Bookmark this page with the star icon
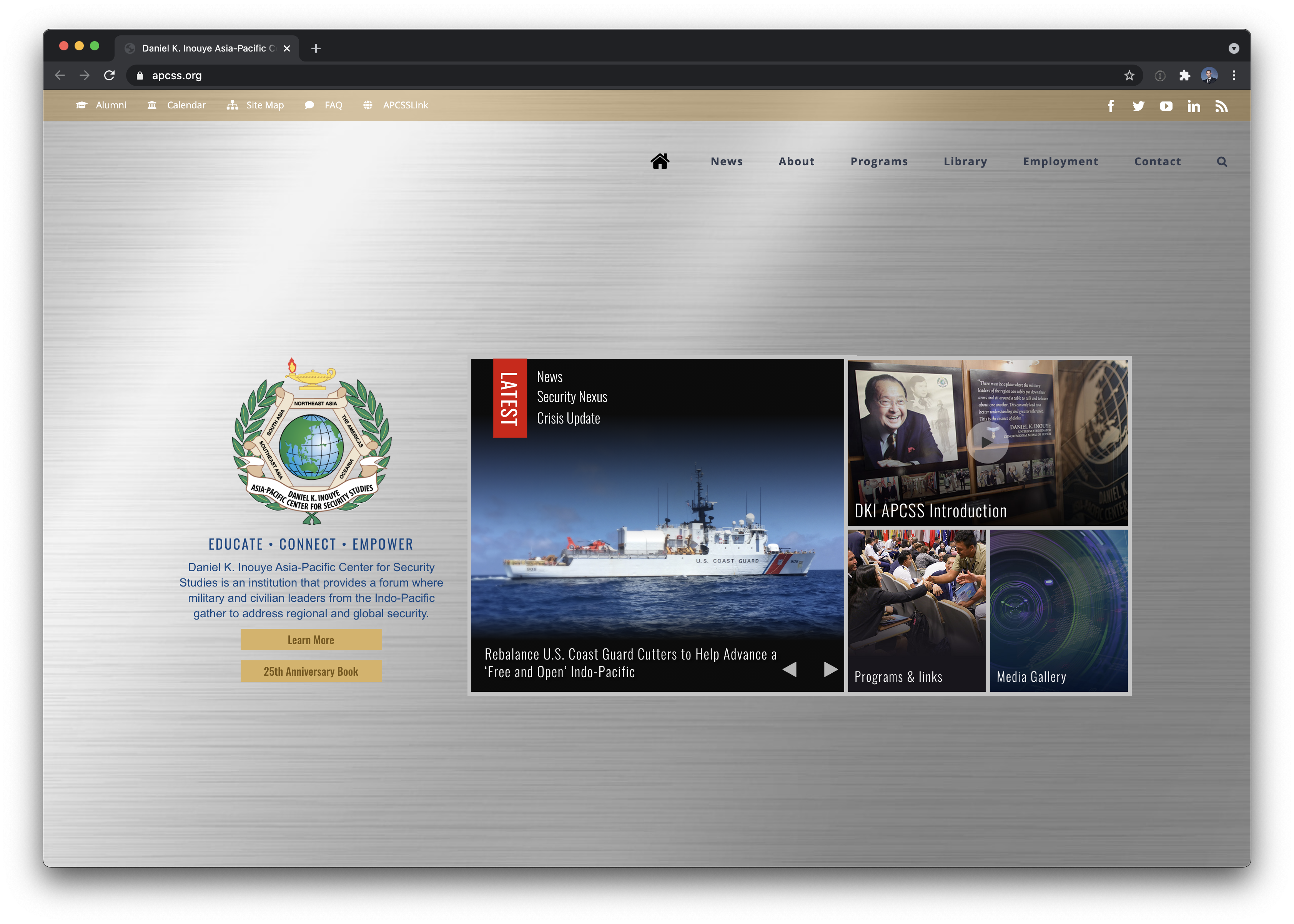 (x=1129, y=76)
